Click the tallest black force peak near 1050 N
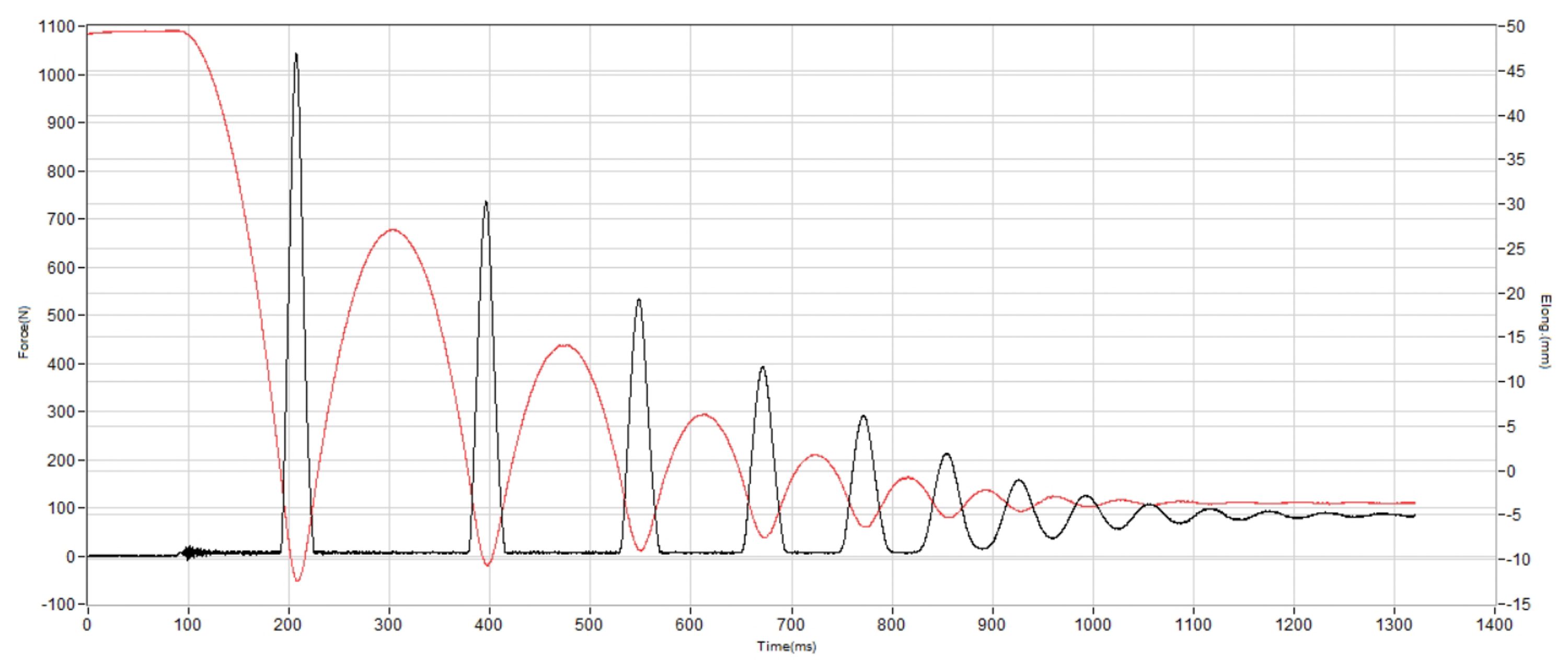 [296, 56]
